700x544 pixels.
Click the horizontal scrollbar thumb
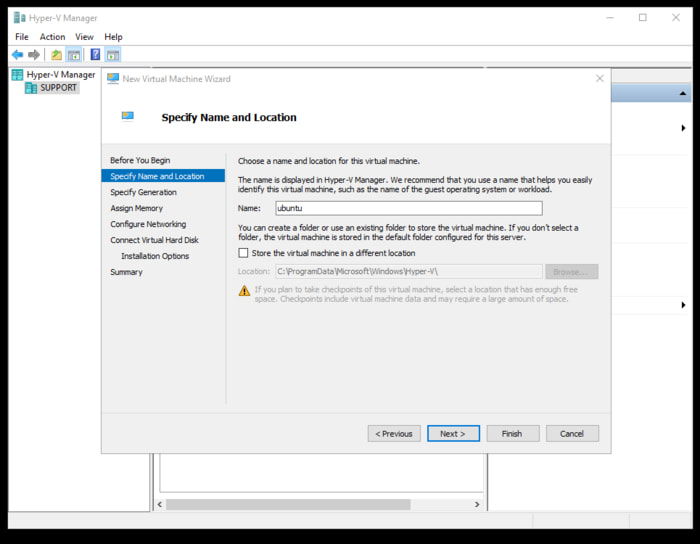tap(288, 504)
